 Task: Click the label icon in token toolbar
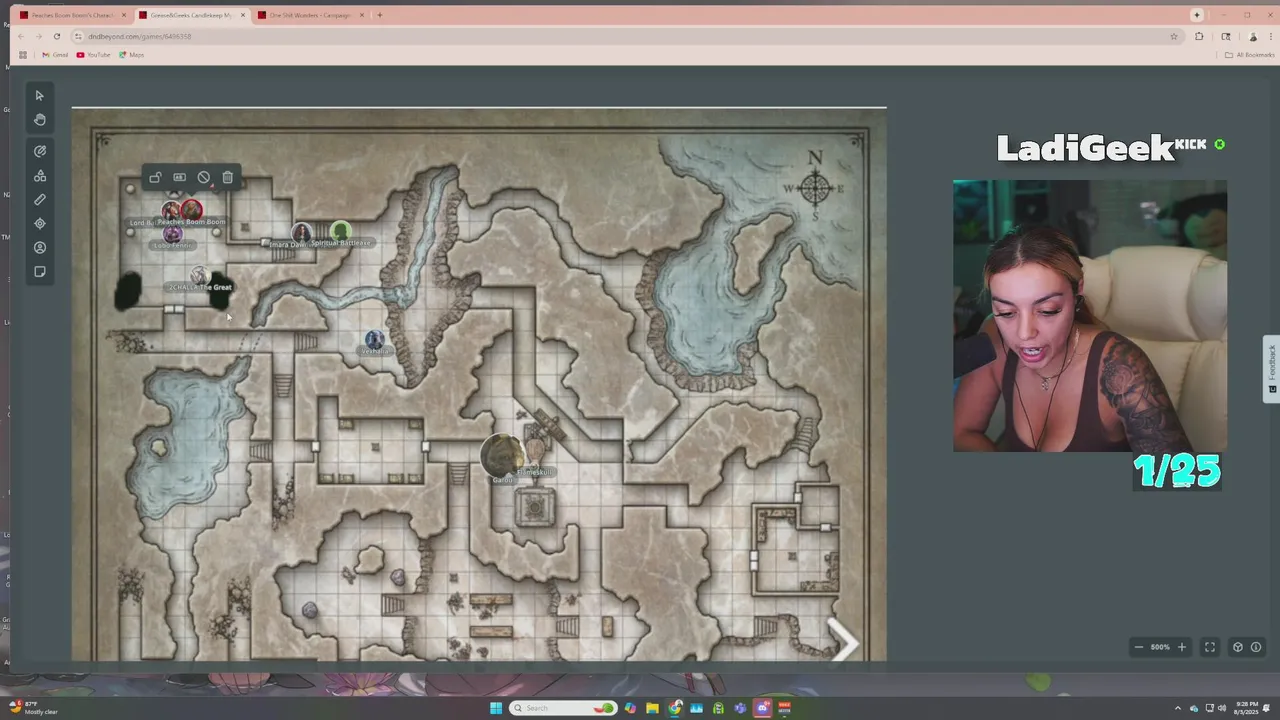point(179,178)
